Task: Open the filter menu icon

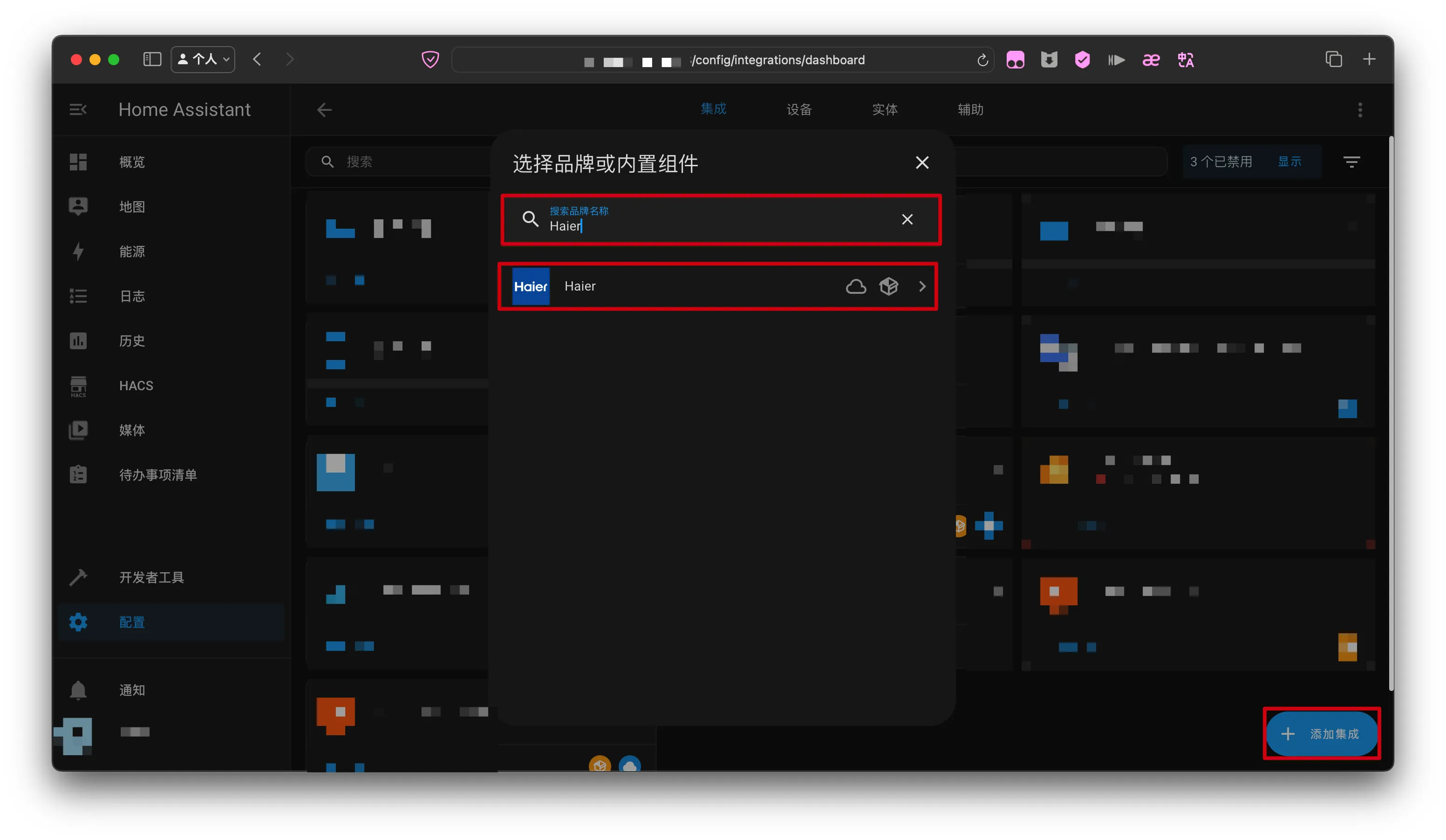Action: [1351, 162]
